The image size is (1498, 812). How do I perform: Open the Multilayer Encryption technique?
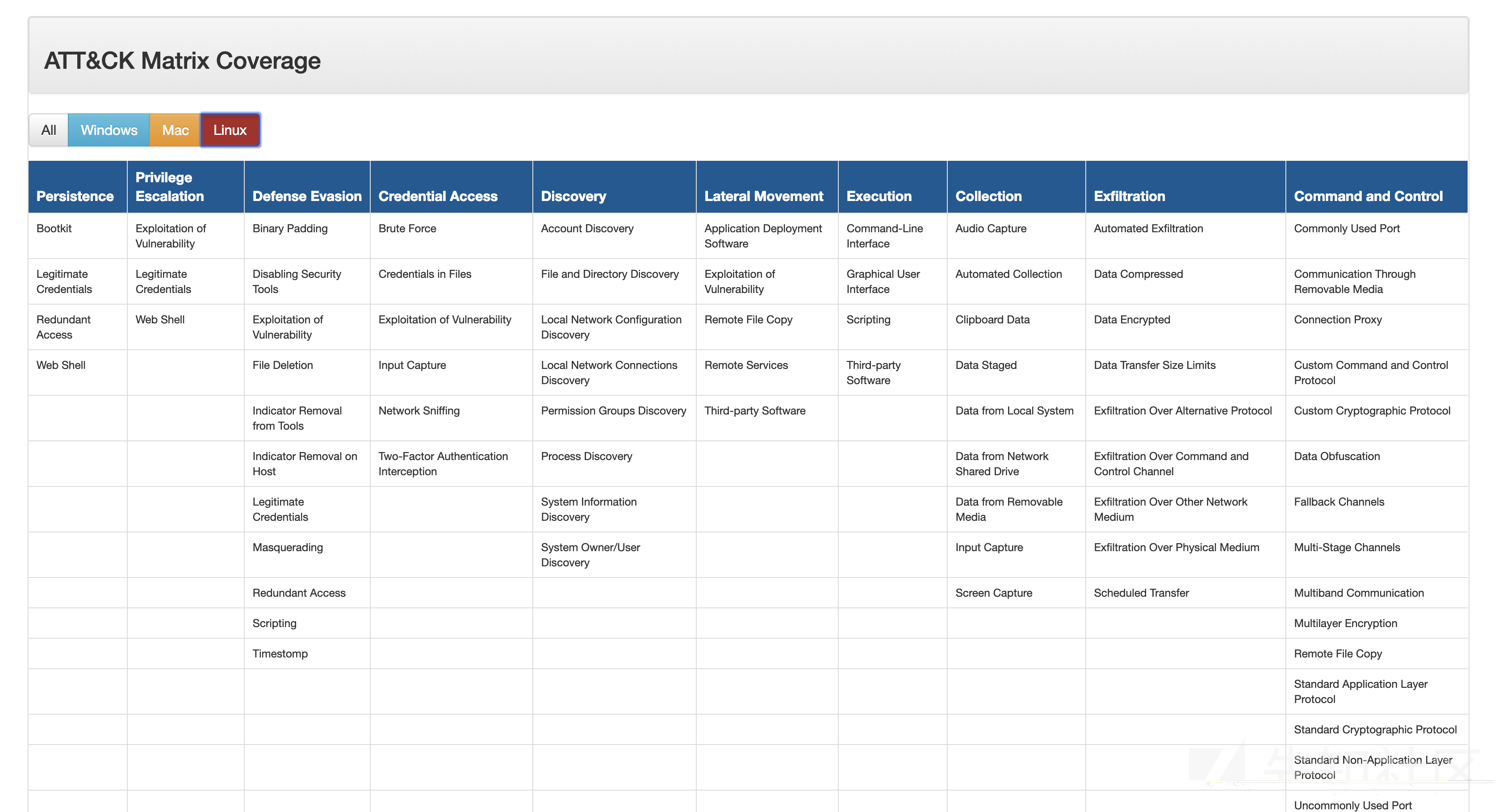(x=1345, y=624)
